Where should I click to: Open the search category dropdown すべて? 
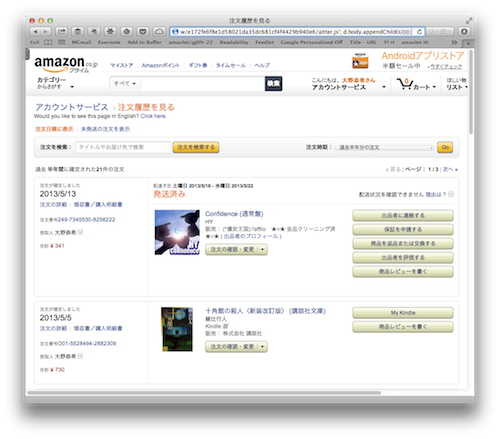125,84
